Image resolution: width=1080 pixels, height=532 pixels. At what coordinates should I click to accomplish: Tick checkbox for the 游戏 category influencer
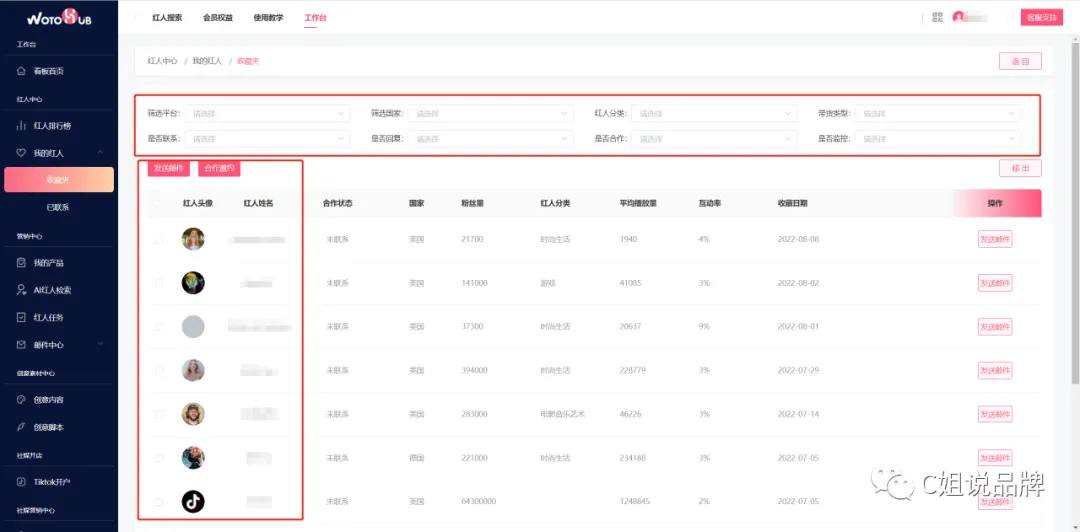(159, 283)
